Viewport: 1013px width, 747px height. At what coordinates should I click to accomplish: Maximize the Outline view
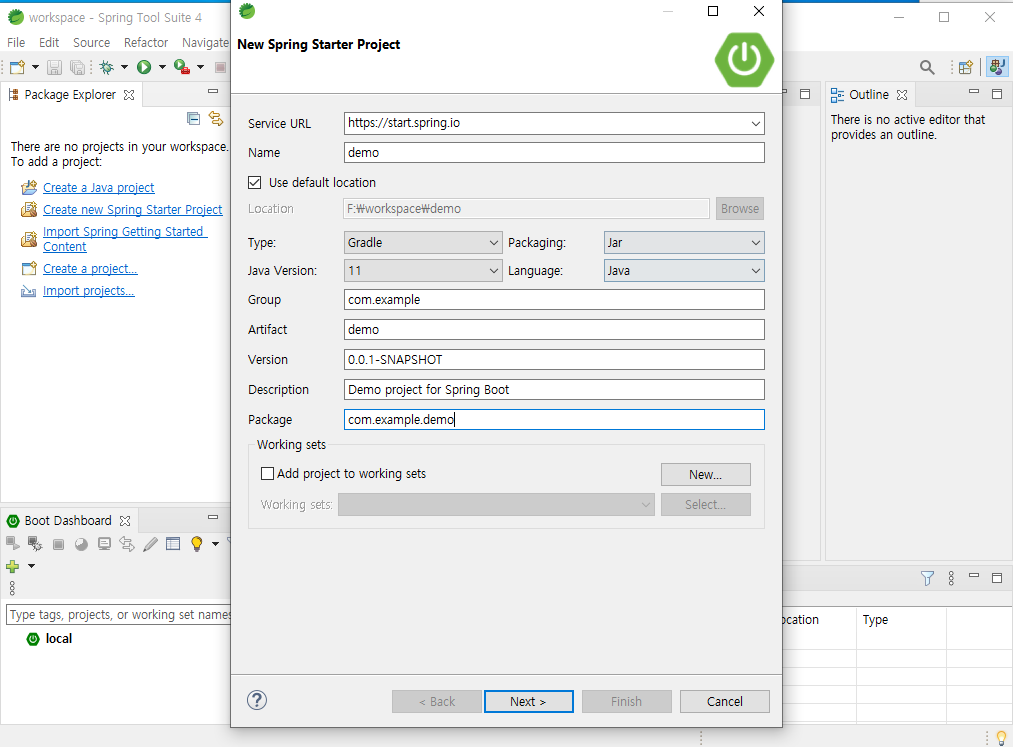[x=997, y=94]
